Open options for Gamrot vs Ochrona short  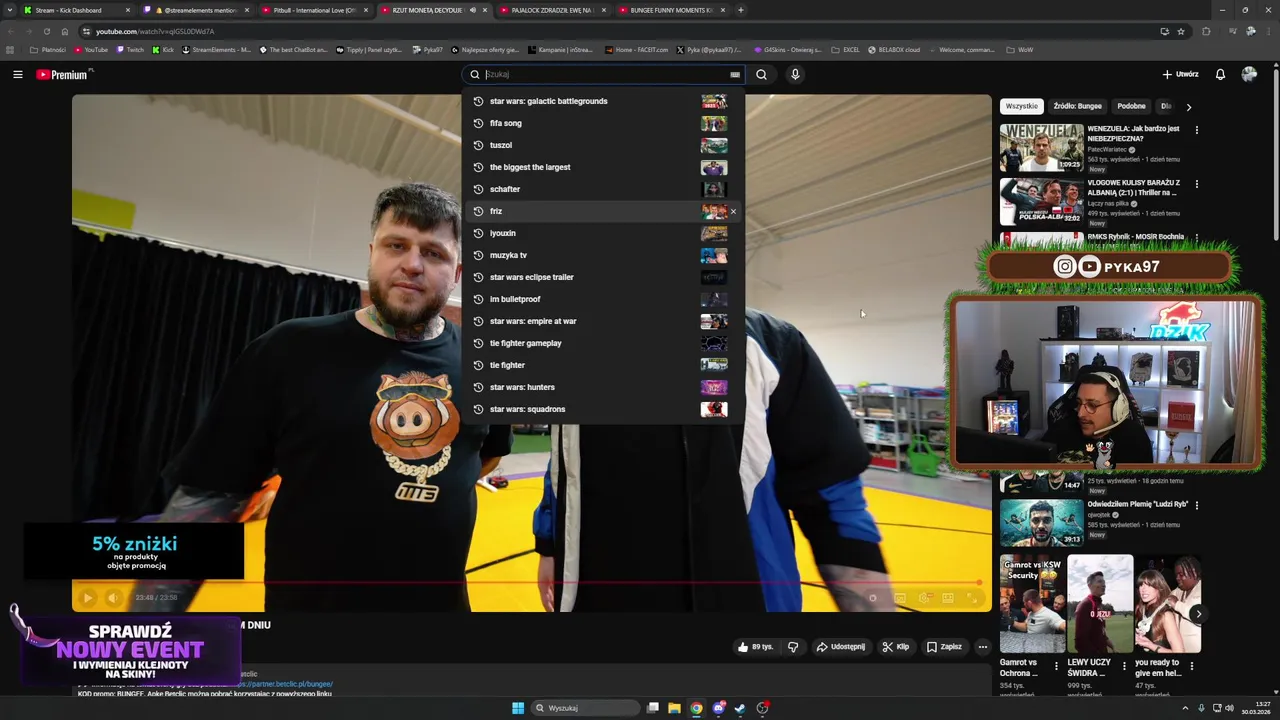pyautogui.click(x=1056, y=666)
